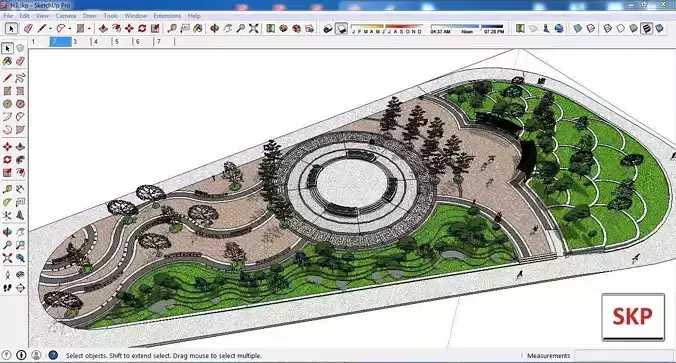Select the Make Component tool in left toolbar
The image size is (676, 363).
pos(20,48)
